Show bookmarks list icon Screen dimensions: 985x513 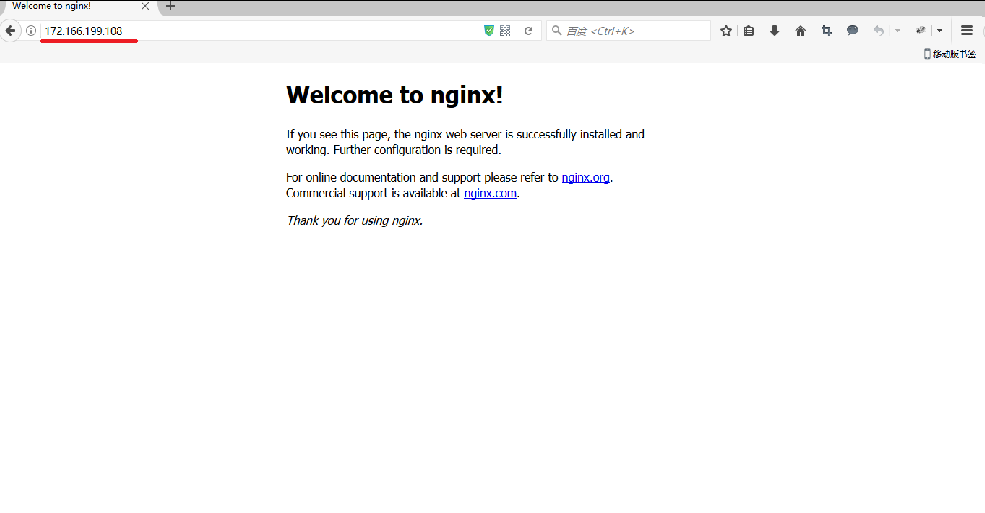(x=749, y=30)
